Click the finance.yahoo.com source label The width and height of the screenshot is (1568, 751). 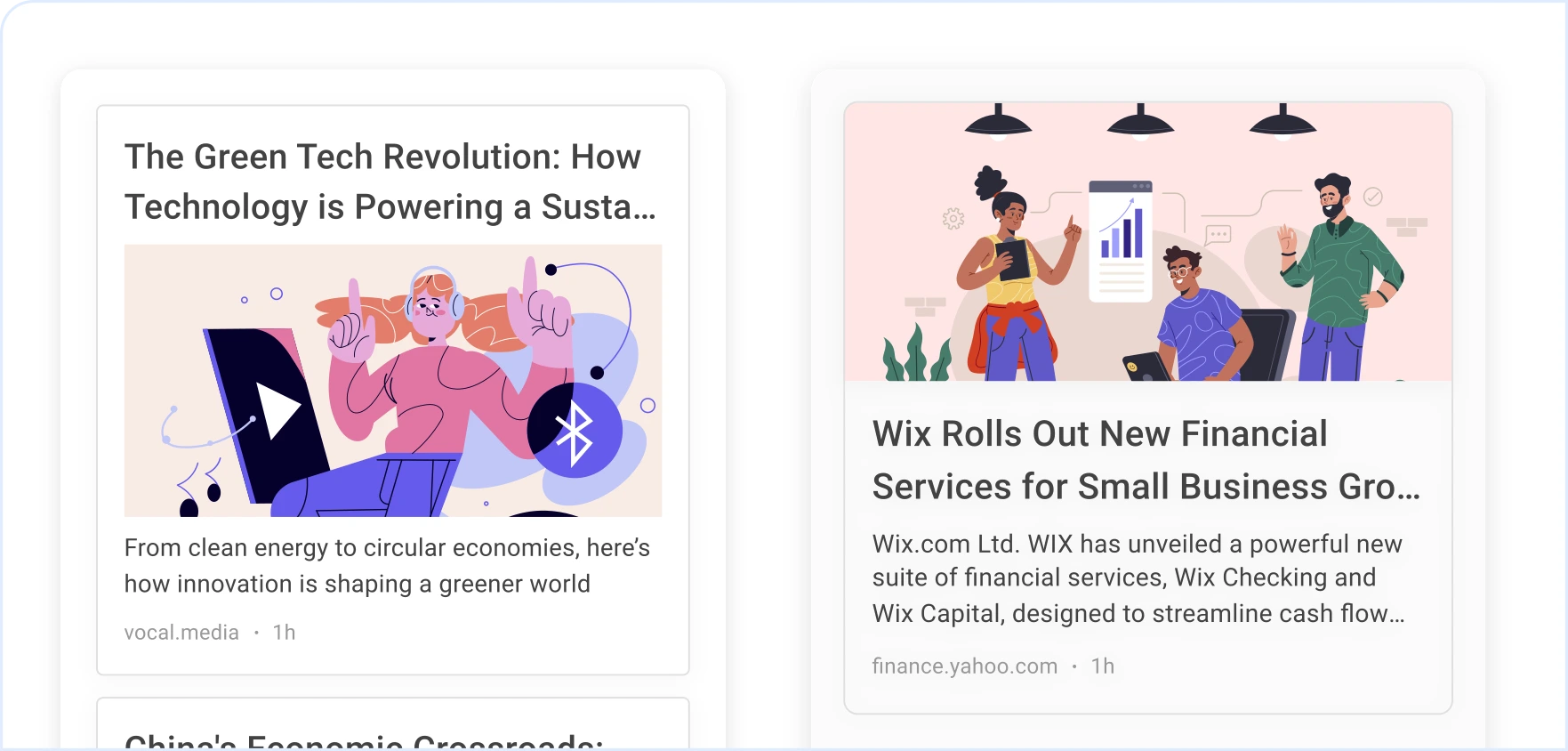click(x=964, y=666)
